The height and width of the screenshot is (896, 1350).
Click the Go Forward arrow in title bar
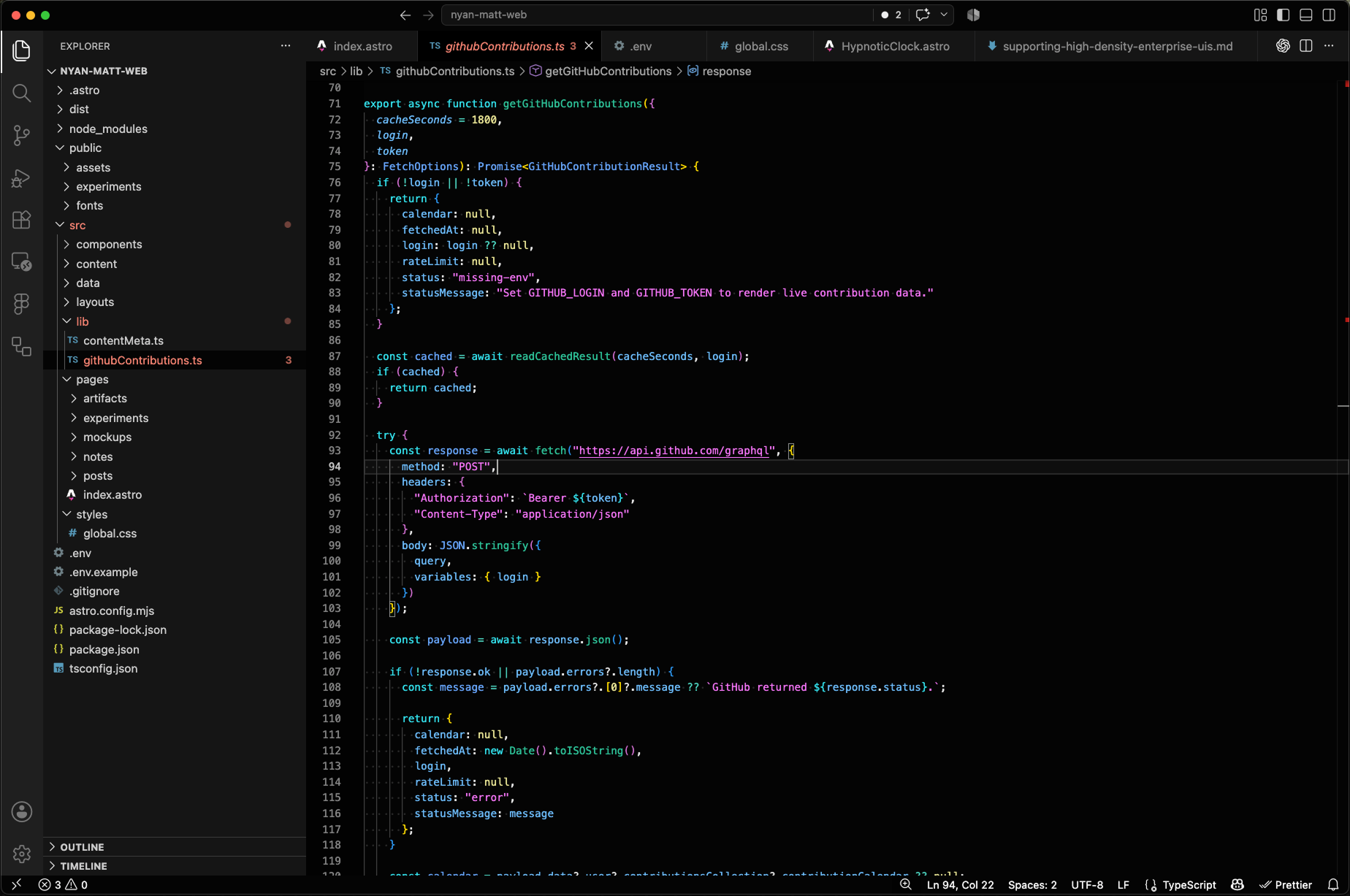click(x=428, y=15)
